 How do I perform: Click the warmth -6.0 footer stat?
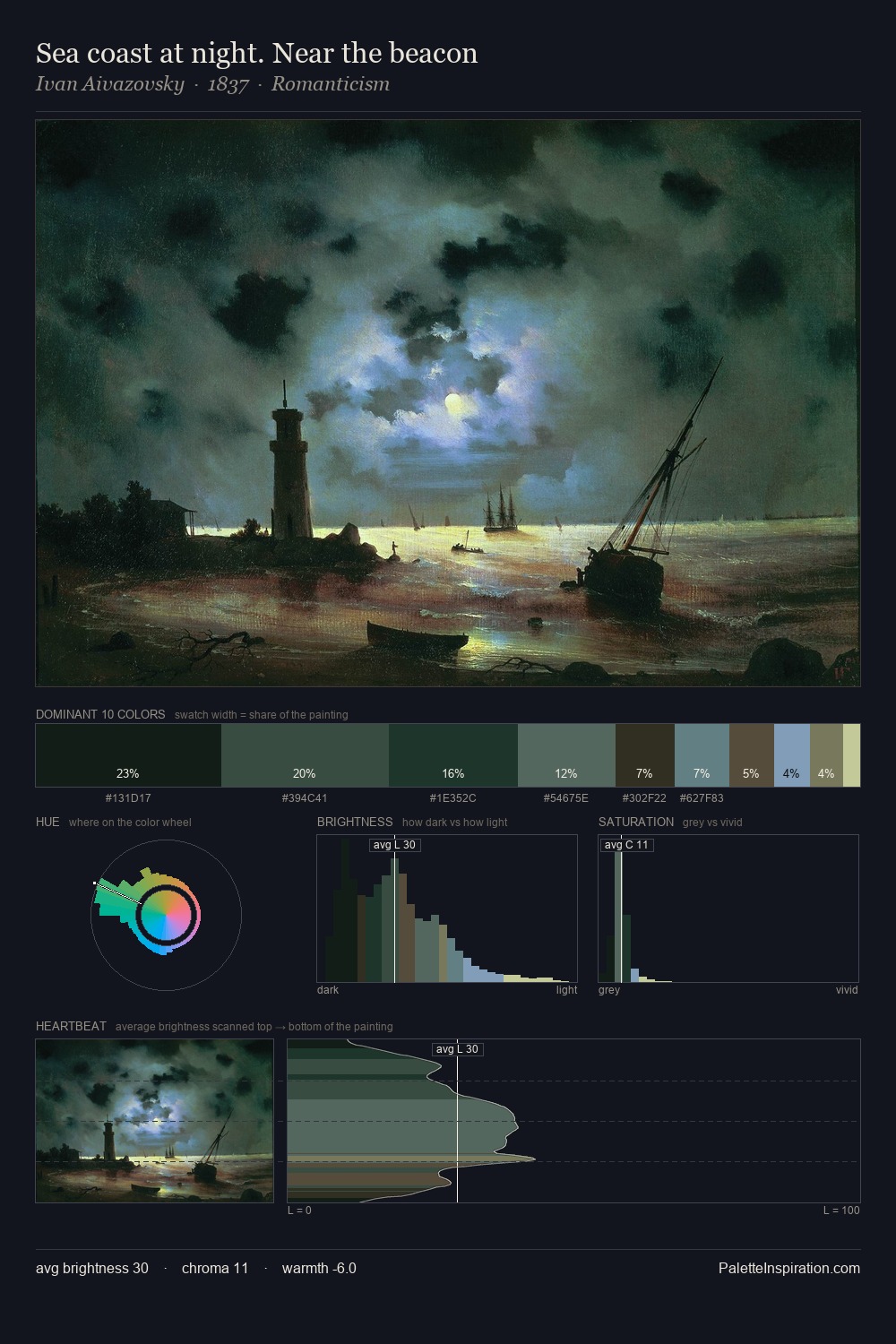(319, 1268)
